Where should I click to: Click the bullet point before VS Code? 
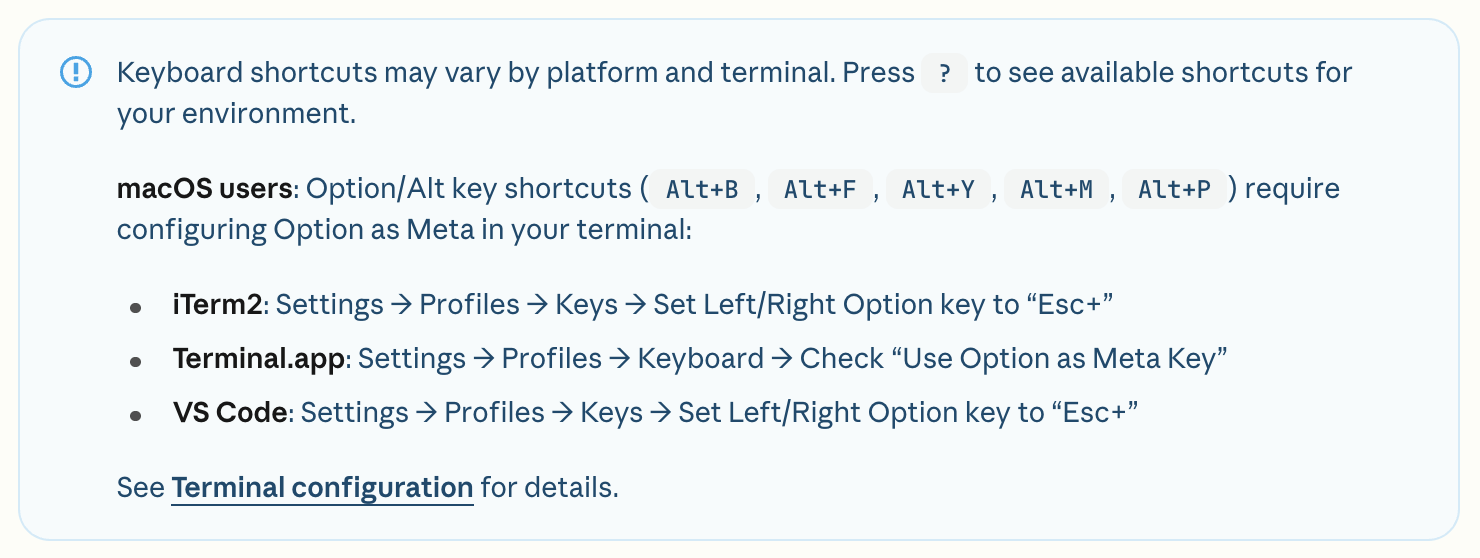coord(135,415)
